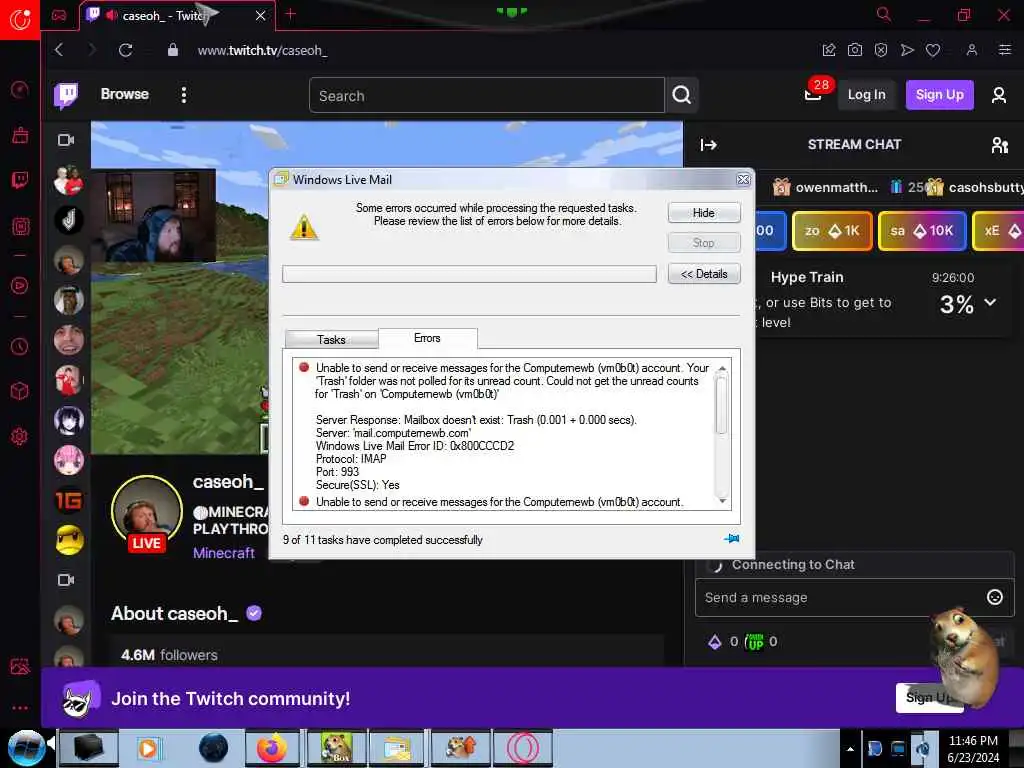Image resolution: width=1024 pixels, height=768 pixels.
Task: Open Twitch panel in Opera sidebar
Action: (20, 180)
